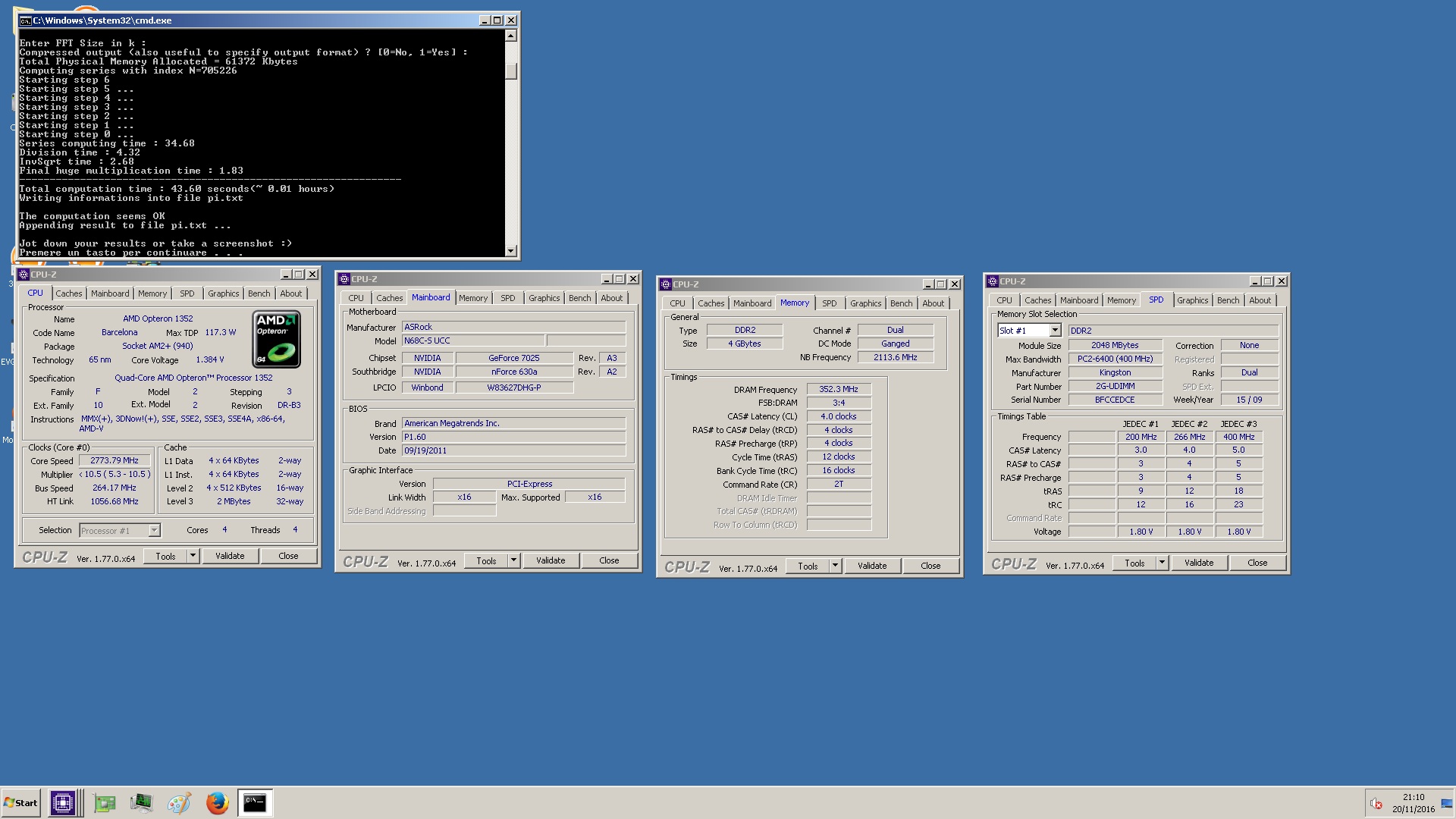
Task: Click title bar icon of CPU-Z Memory window
Action: tap(666, 284)
